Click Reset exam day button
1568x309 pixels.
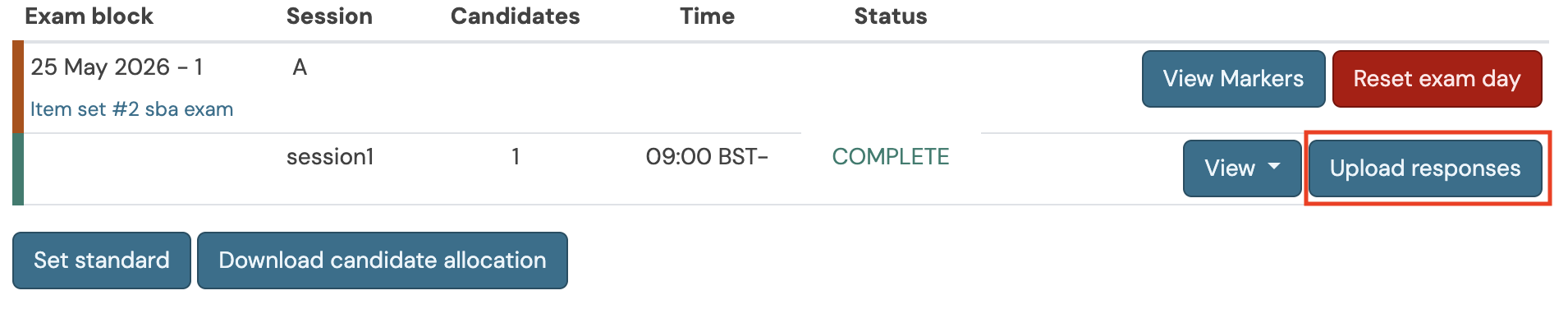coord(1437,79)
